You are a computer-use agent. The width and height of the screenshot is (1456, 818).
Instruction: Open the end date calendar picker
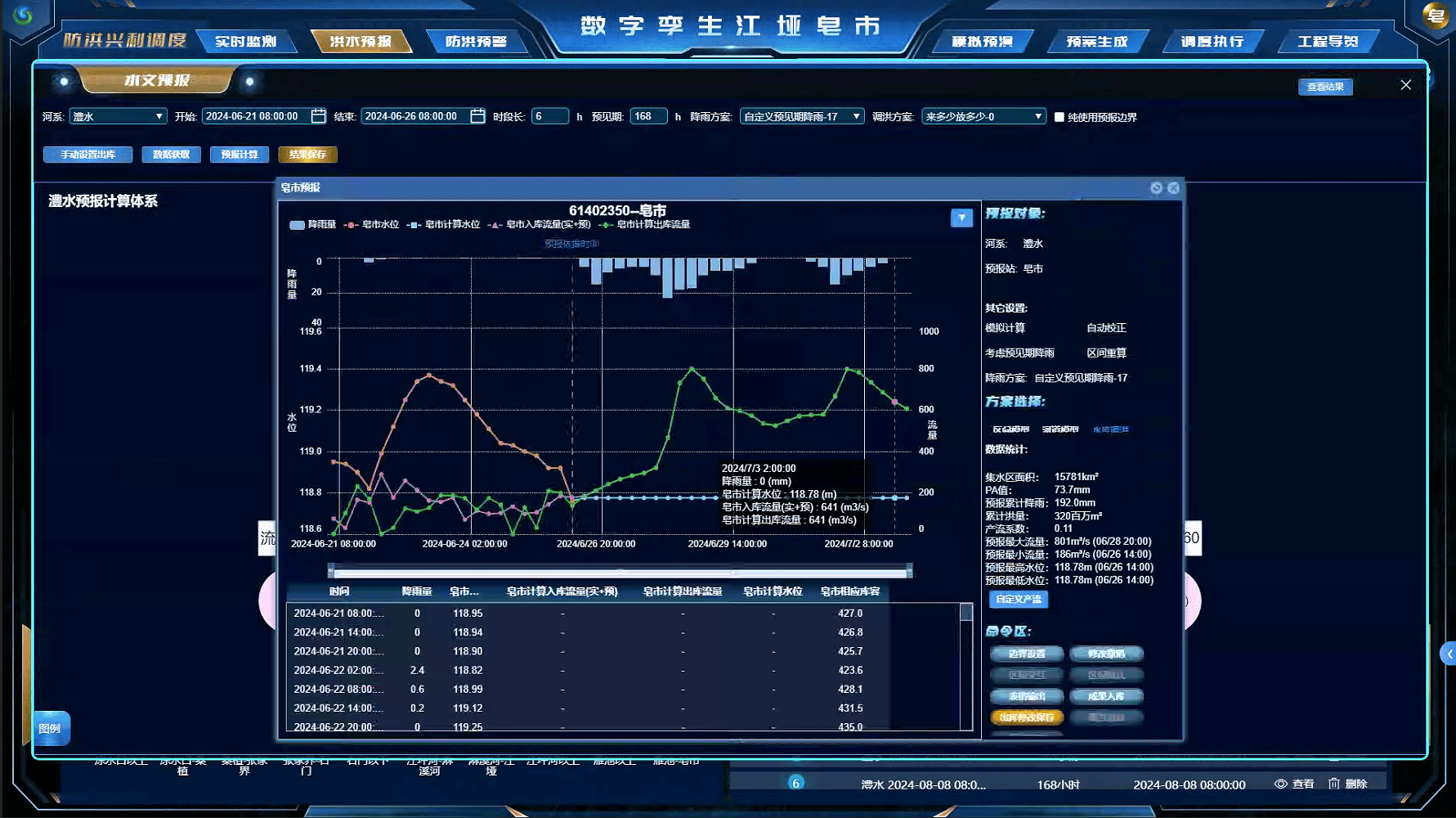477,116
